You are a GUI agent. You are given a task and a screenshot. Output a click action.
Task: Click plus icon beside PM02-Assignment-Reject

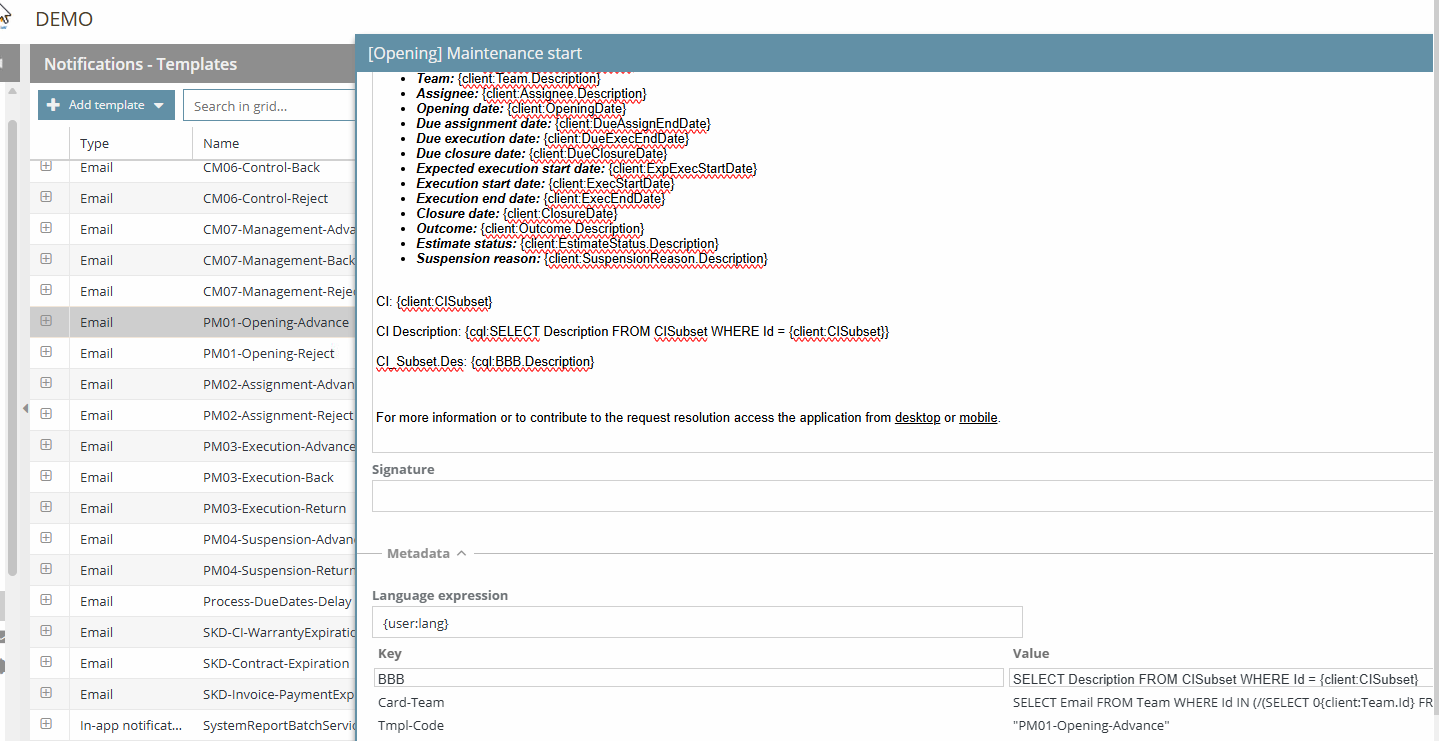pos(46,414)
